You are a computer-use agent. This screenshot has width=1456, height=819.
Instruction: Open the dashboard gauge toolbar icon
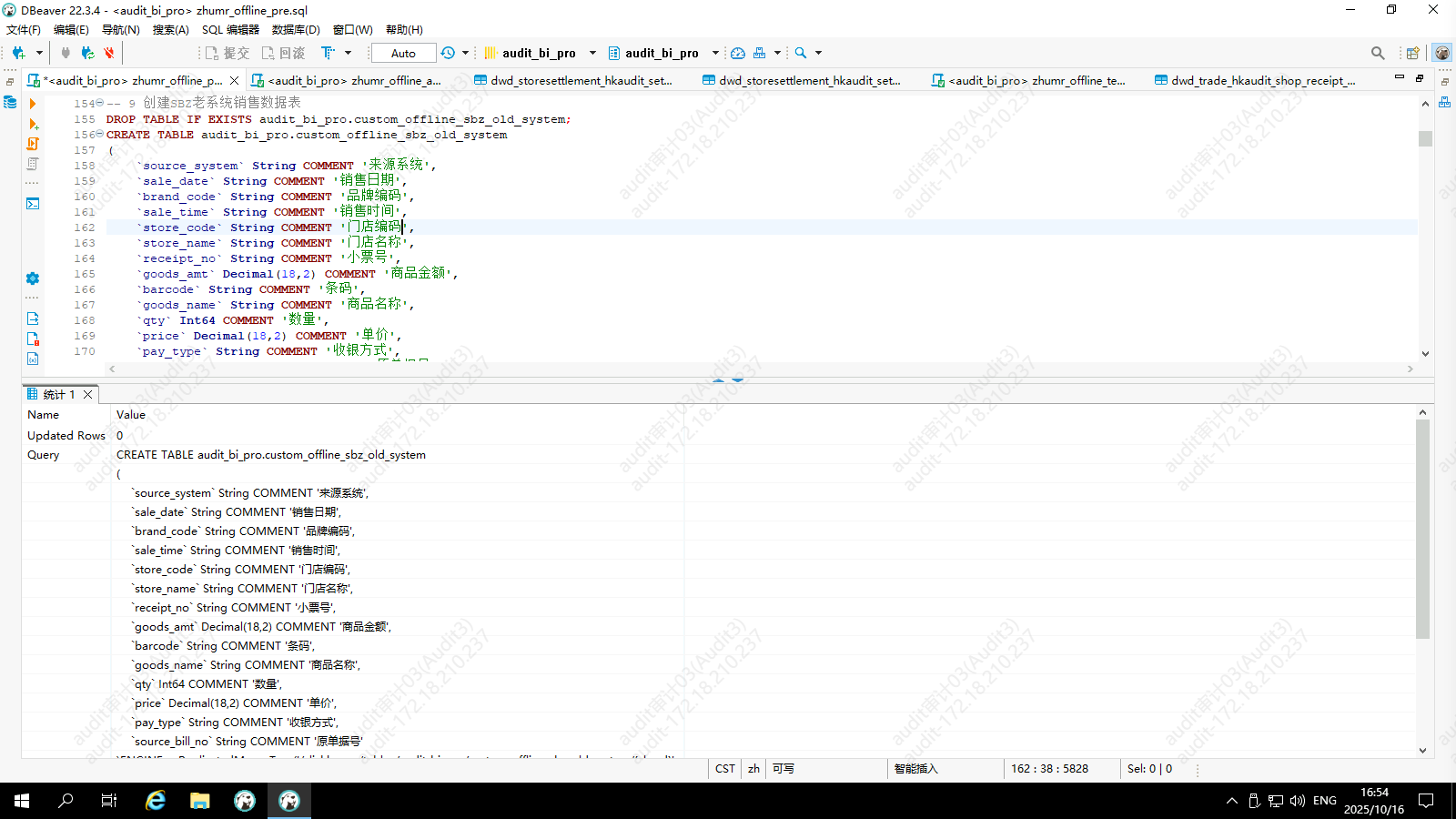click(x=738, y=53)
